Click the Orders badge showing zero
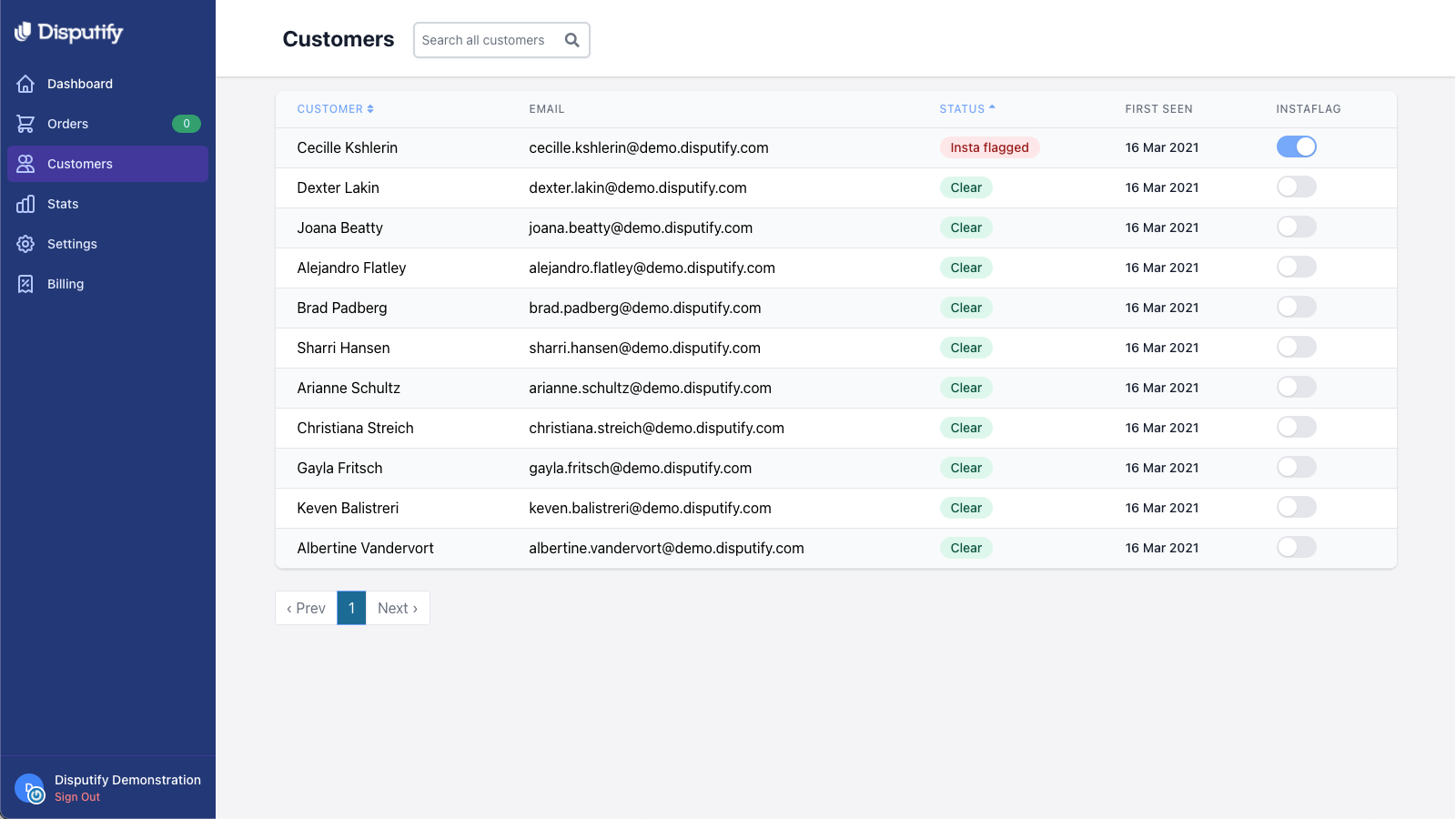Image resolution: width=1456 pixels, height=819 pixels. 186,124
